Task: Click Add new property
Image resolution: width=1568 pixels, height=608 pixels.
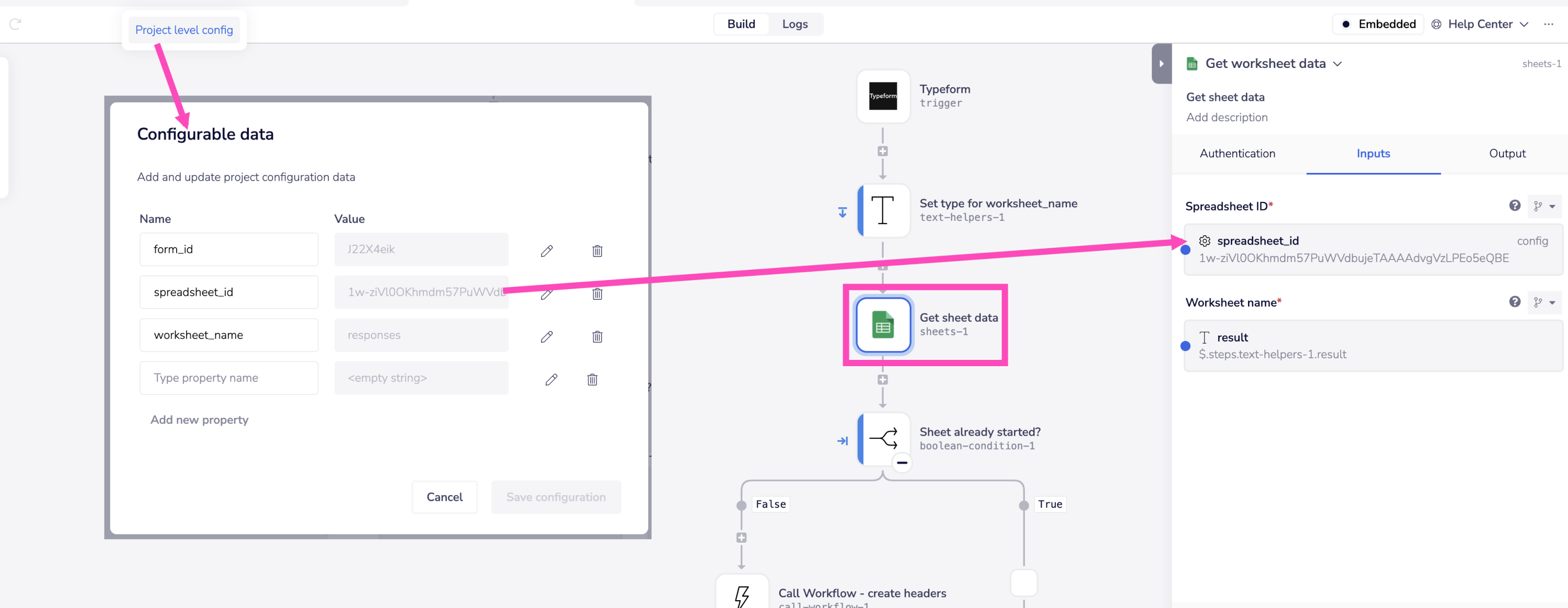Action: (199, 419)
